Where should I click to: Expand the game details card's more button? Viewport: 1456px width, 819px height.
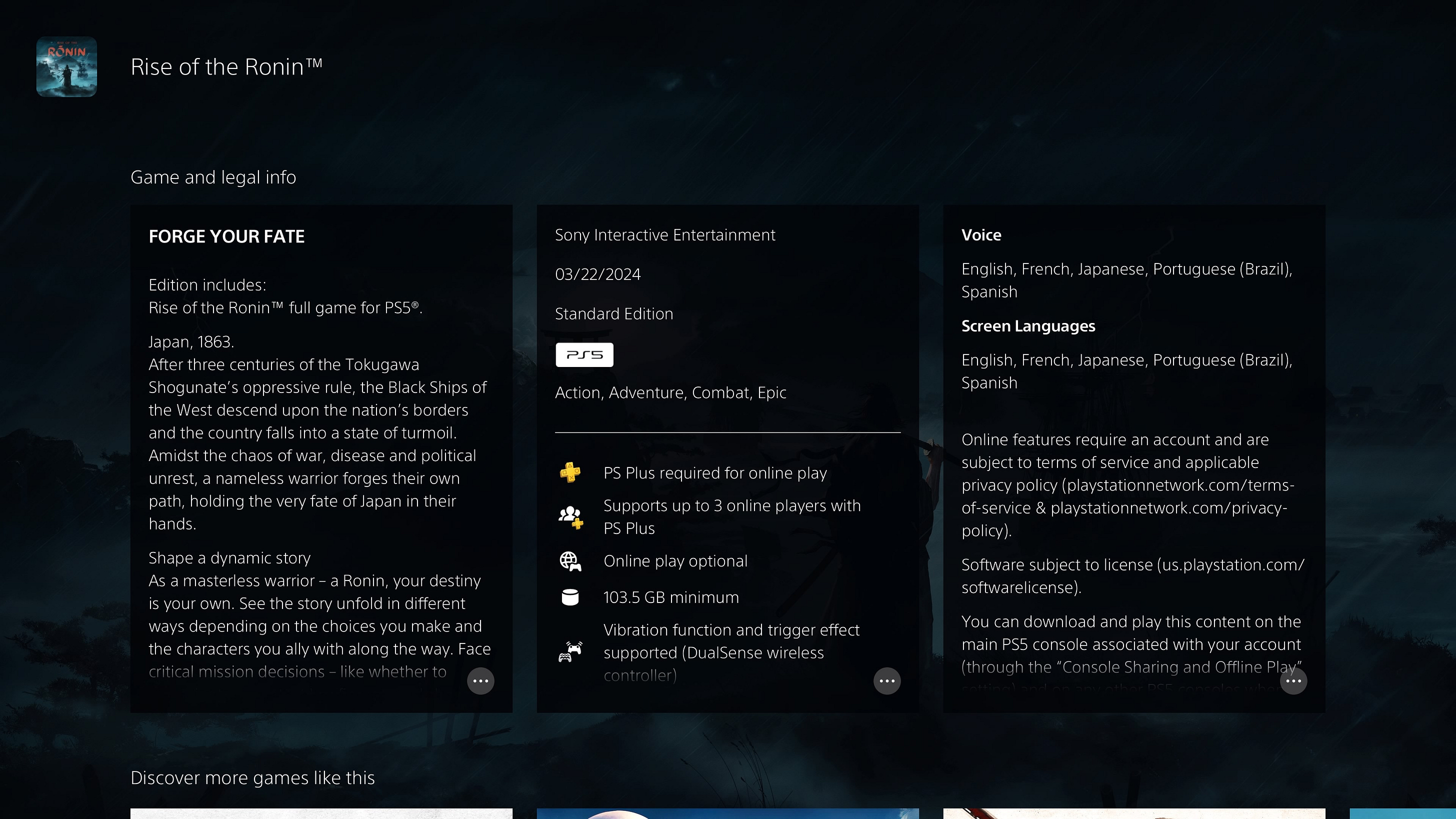click(x=887, y=681)
